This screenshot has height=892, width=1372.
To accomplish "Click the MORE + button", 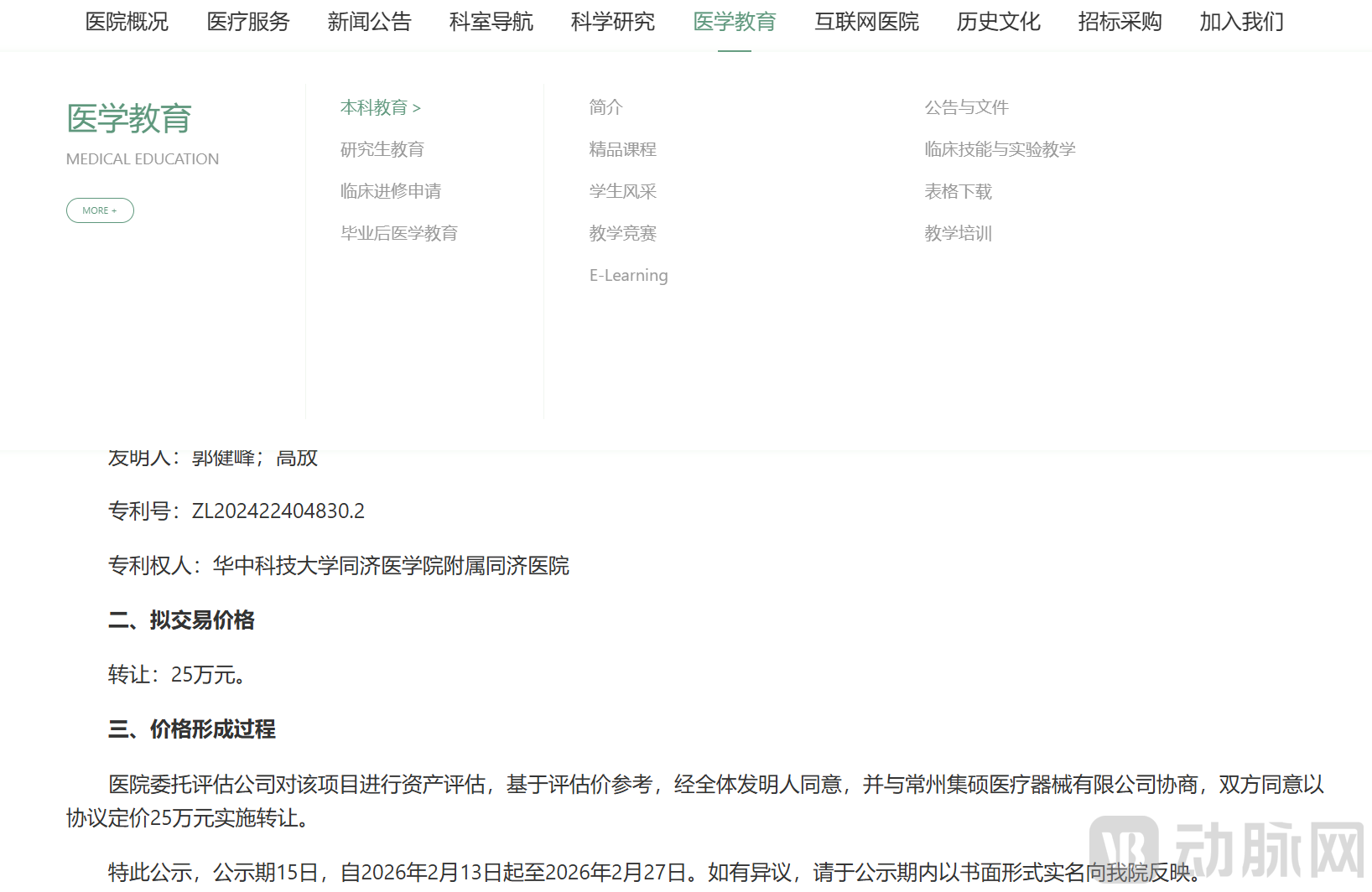I will coord(100,210).
